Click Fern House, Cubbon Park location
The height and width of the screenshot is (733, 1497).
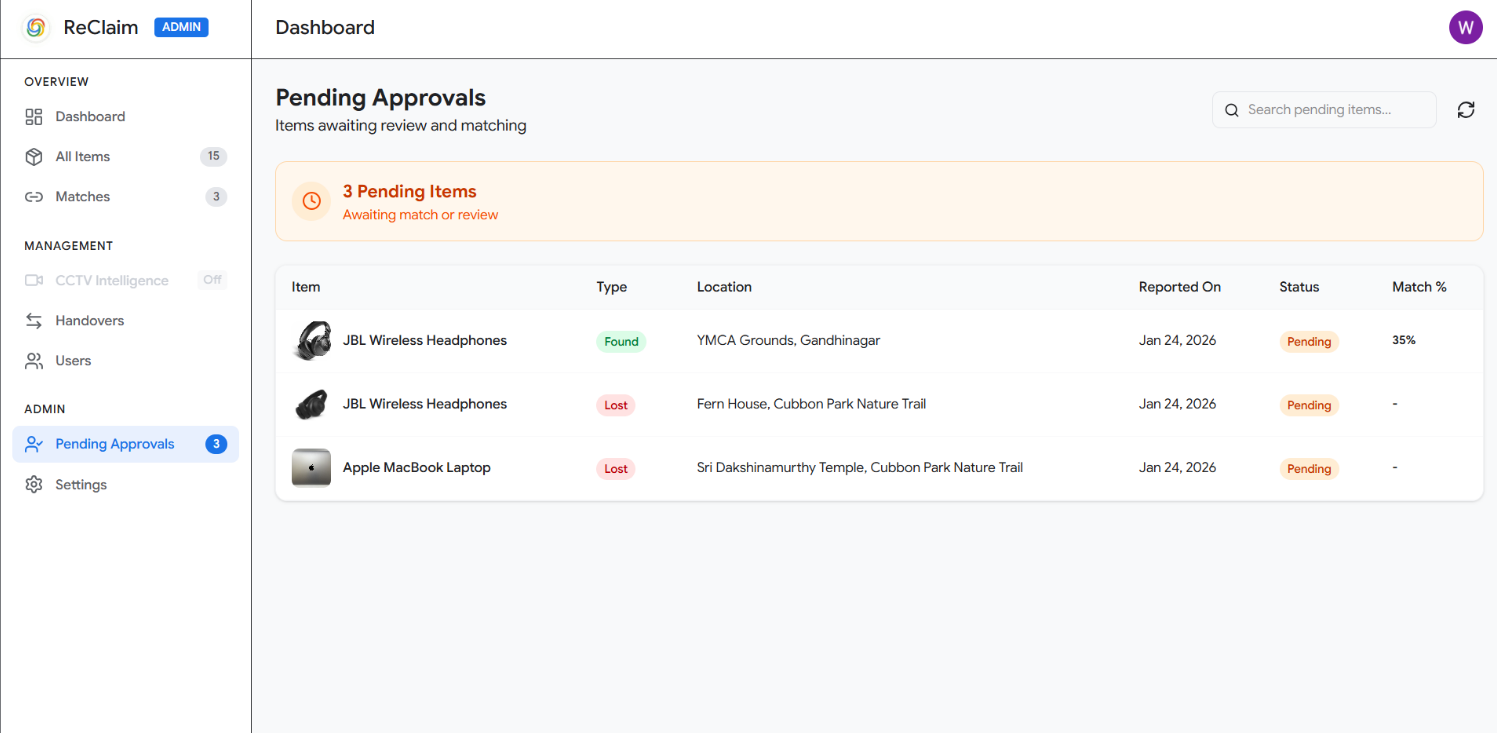pyautogui.click(x=811, y=405)
